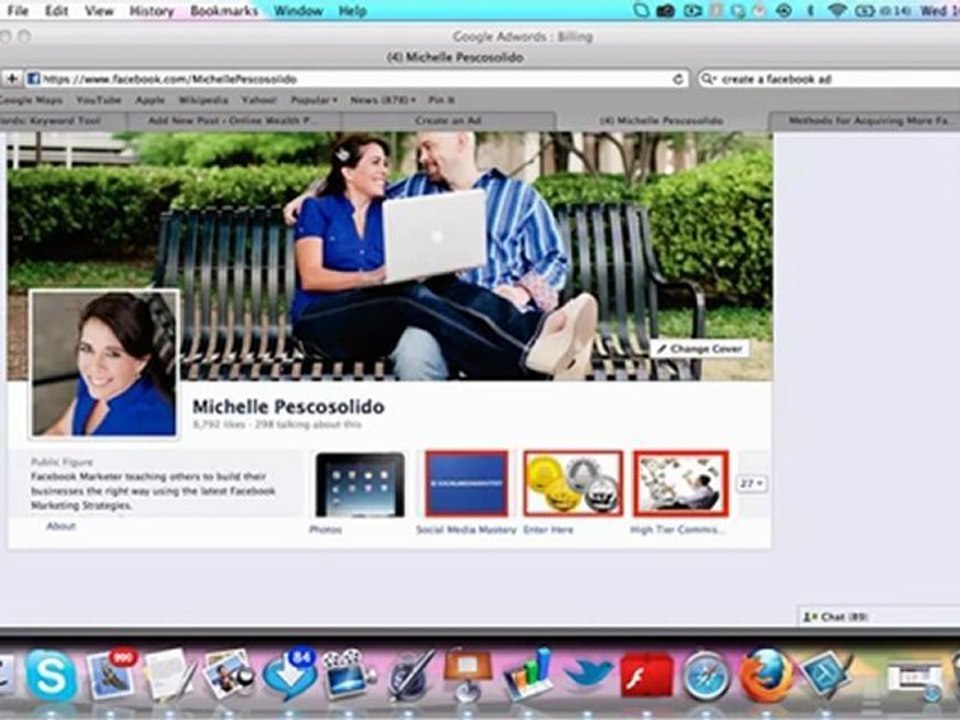This screenshot has width=960, height=720.
Task: Select the (4) Michelle Pescosolido tab
Action: pos(662,121)
